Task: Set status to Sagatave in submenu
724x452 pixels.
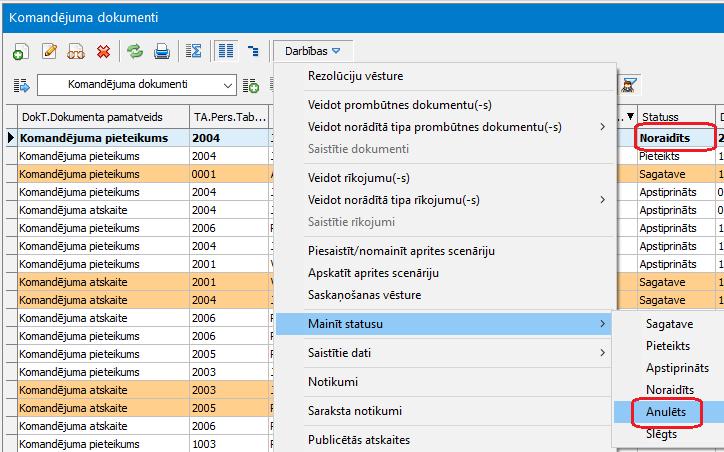Action: pyautogui.click(x=669, y=324)
